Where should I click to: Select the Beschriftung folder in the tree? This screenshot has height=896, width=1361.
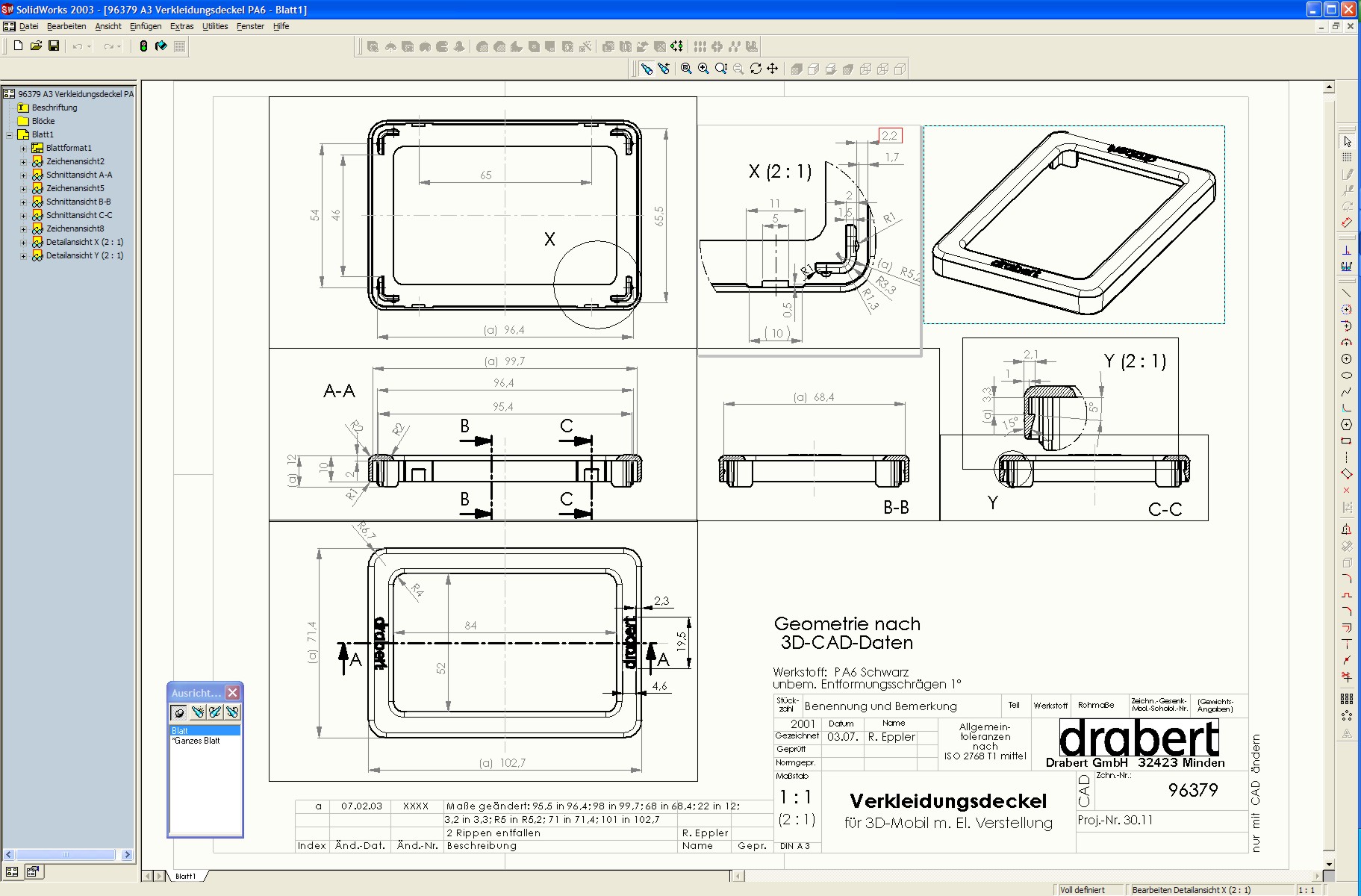tap(54, 108)
